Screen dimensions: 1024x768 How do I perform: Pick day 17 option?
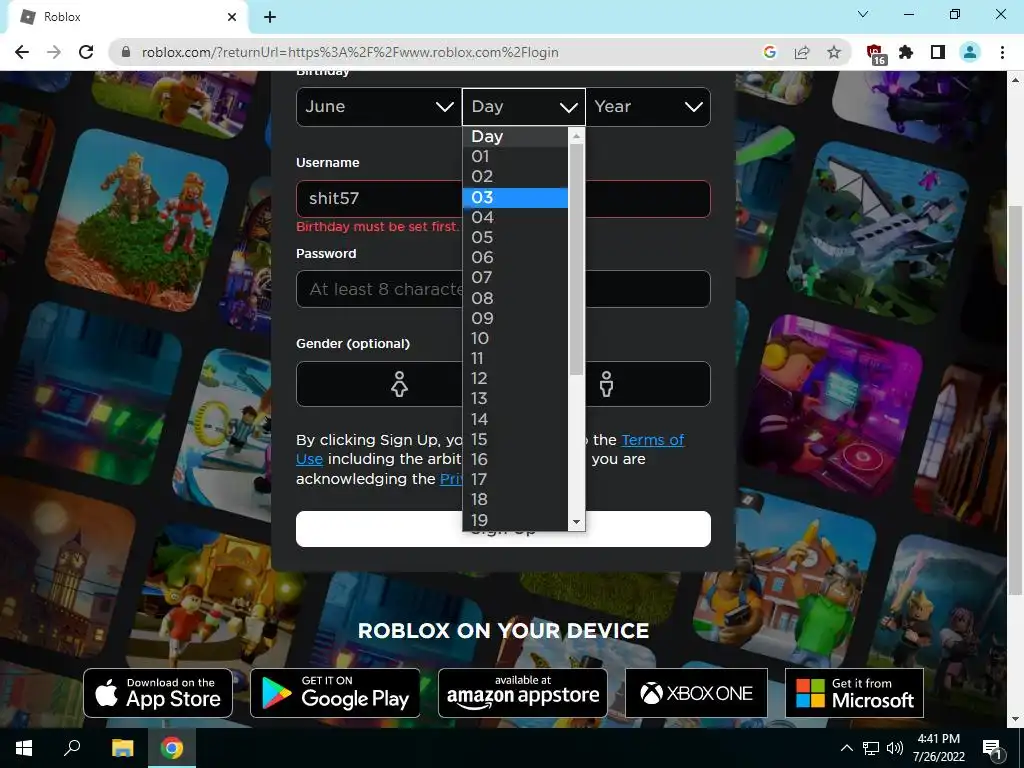tap(515, 480)
